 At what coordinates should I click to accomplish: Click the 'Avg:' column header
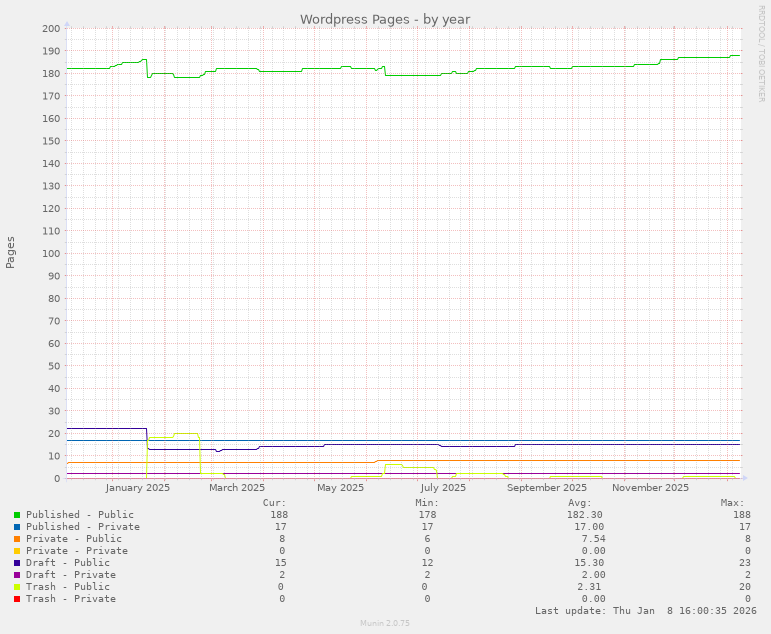pos(580,503)
